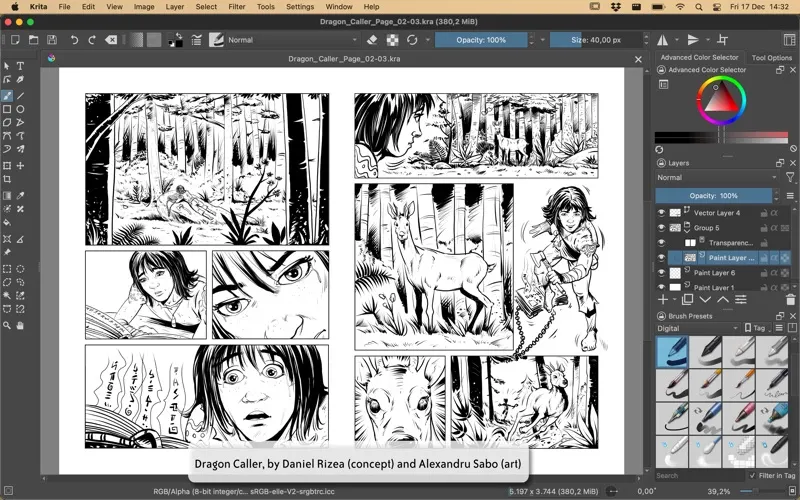Duplicate the current layer

click(x=688, y=299)
